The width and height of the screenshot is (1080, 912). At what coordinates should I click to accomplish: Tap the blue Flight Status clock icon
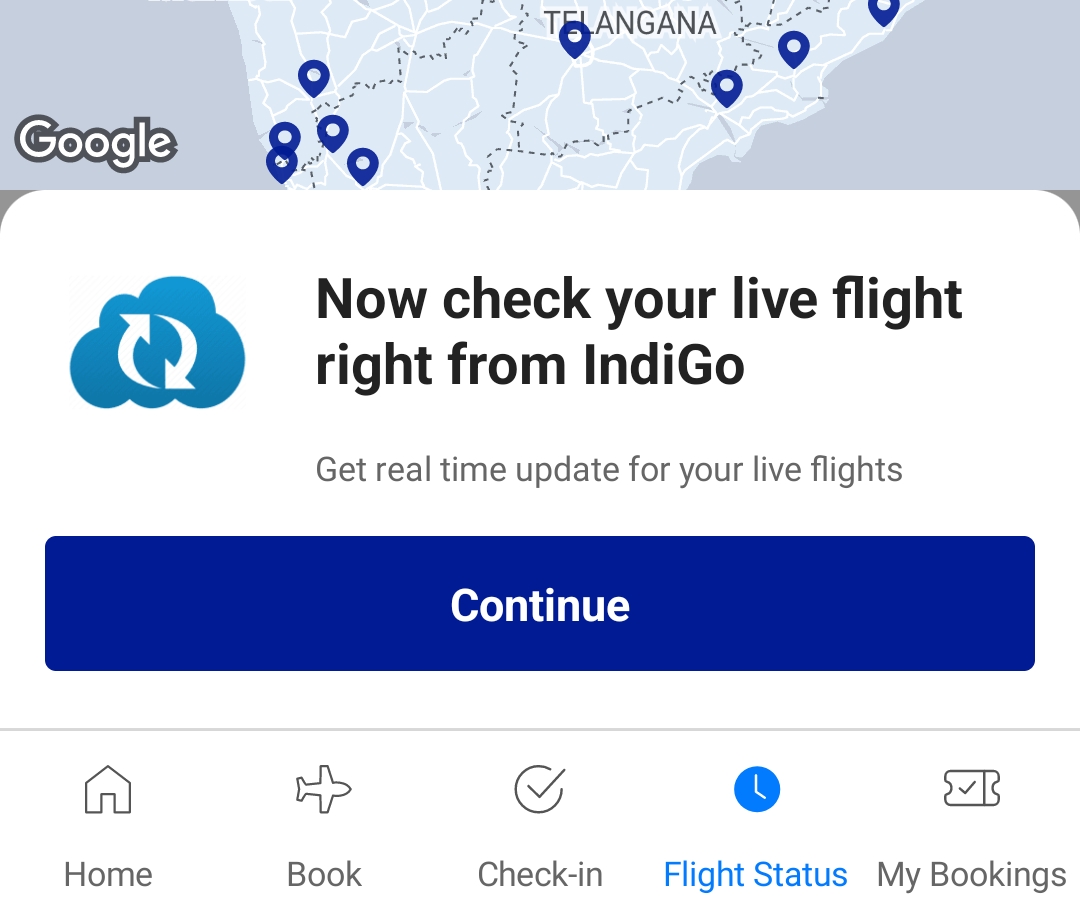pos(756,789)
